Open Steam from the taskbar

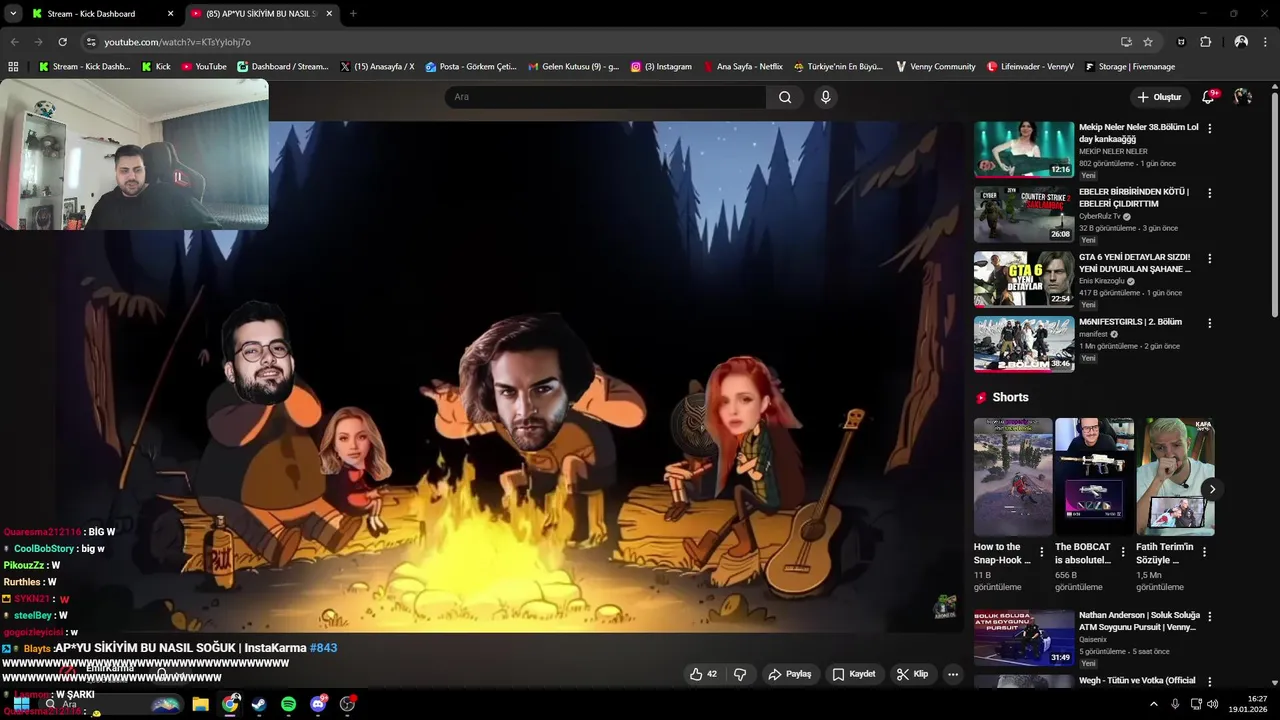[259, 704]
